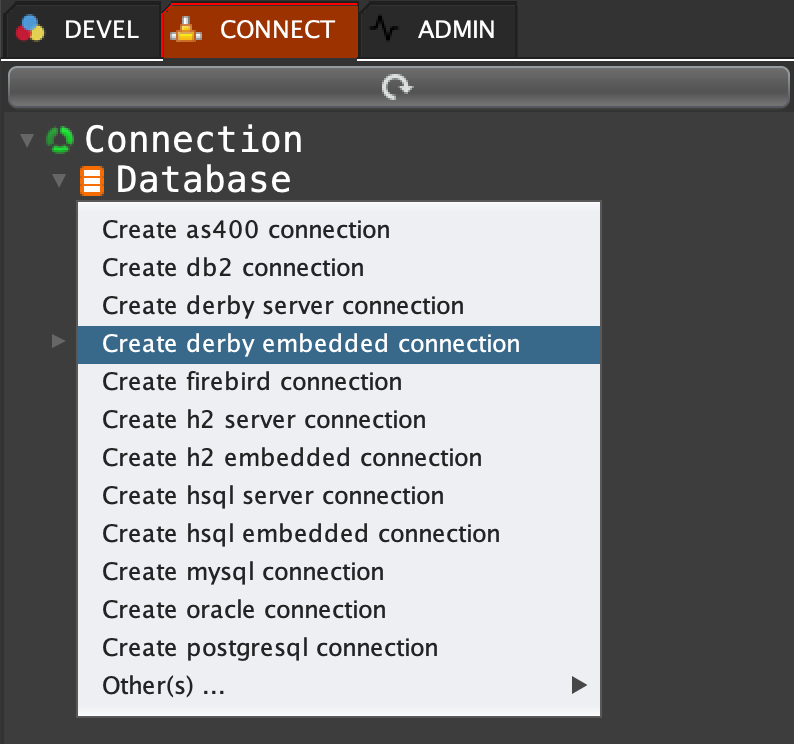Image resolution: width=794 pixels, height=744 pixels.
Task: Select Create h2 server connection
Action: pos(264,420)
